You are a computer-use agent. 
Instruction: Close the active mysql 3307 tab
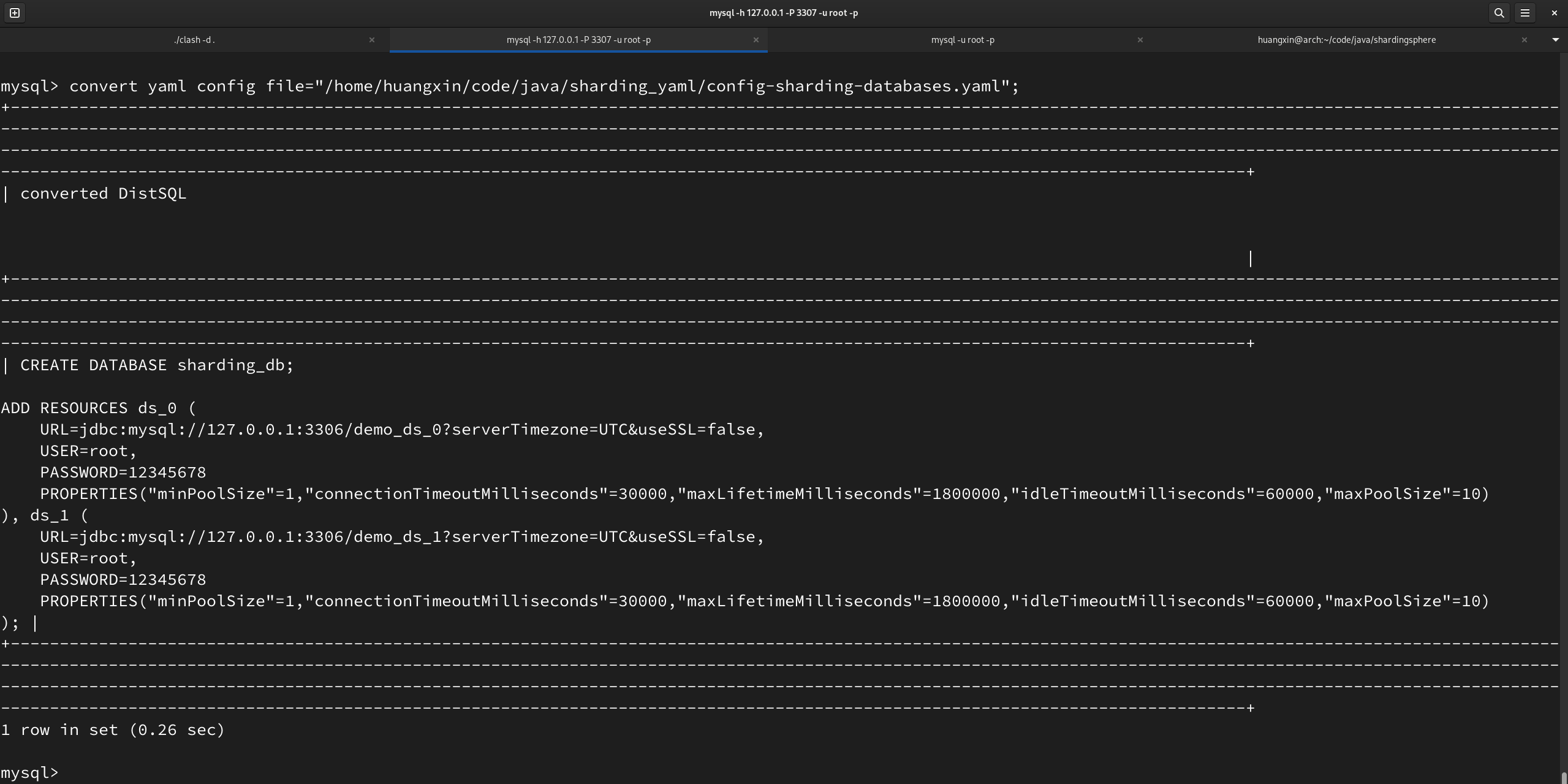pyautogui.click(x=756, y=40)
